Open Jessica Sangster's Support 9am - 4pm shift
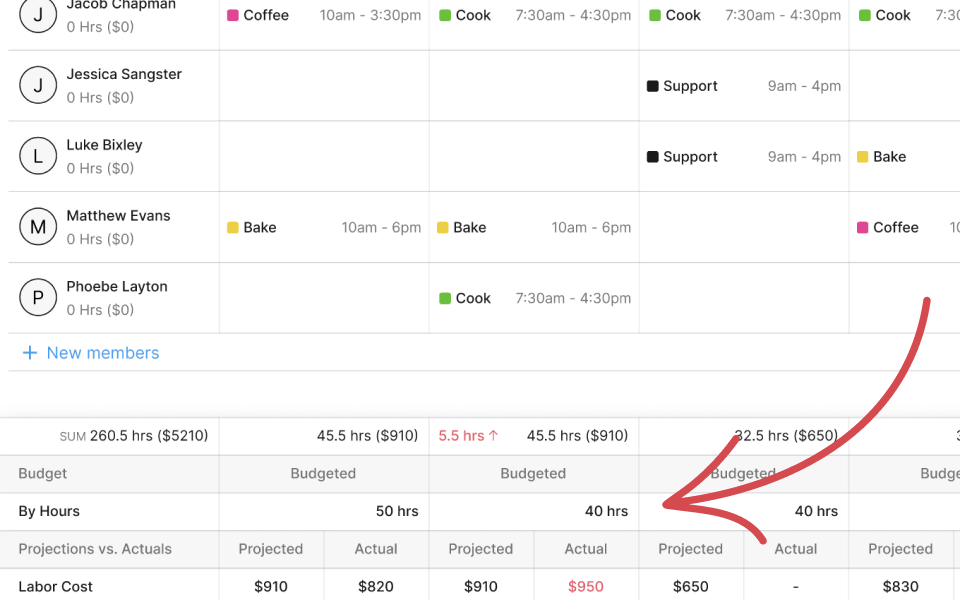Viewport: 960px width, 600px height. 743,86
